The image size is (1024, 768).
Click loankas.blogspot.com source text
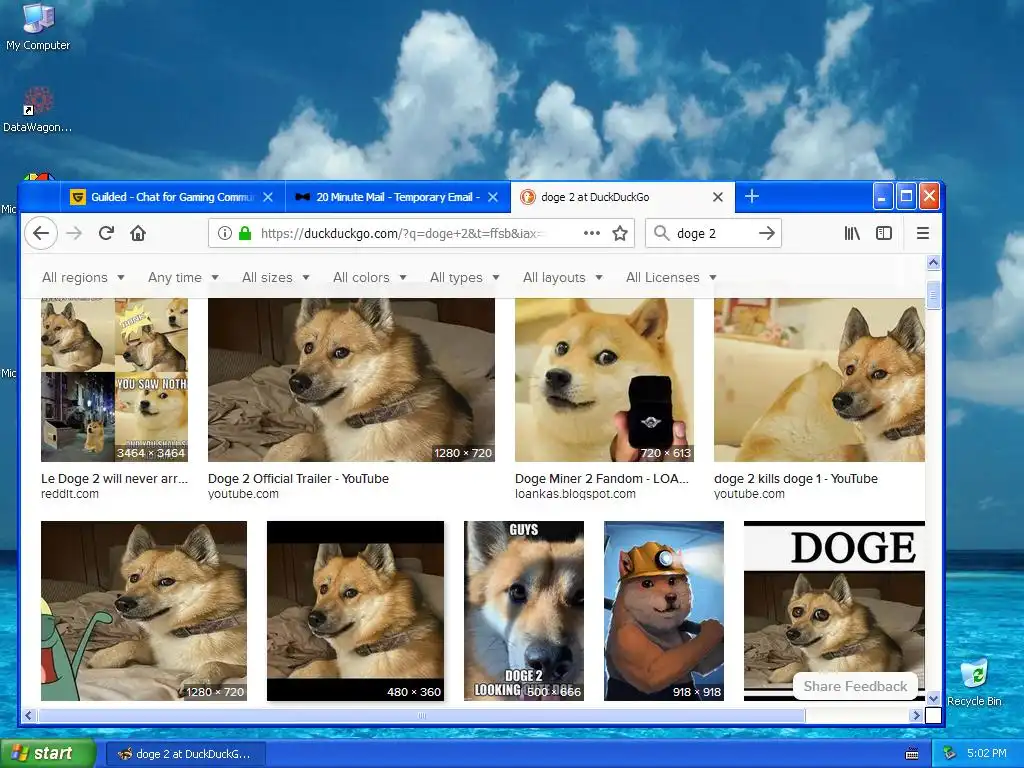[575, 494]
